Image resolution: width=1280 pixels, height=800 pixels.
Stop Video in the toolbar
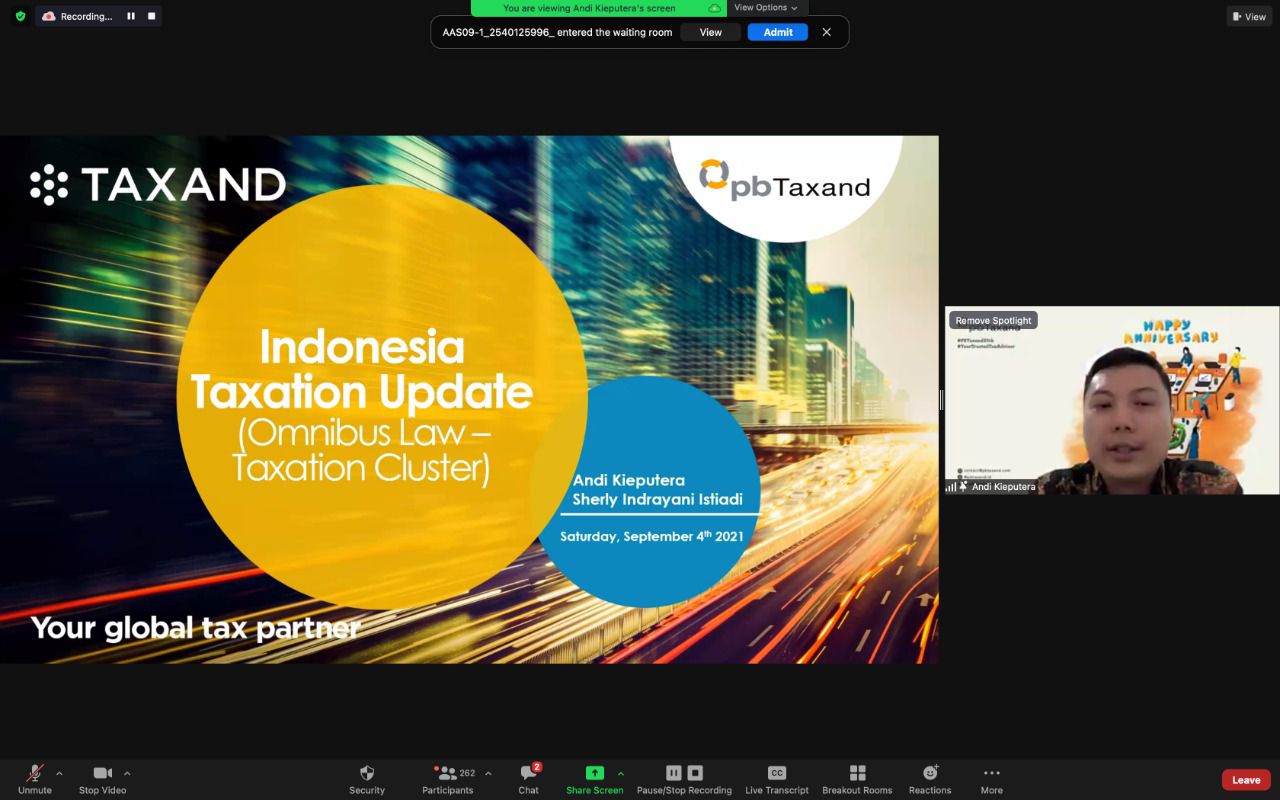[102, 779]
